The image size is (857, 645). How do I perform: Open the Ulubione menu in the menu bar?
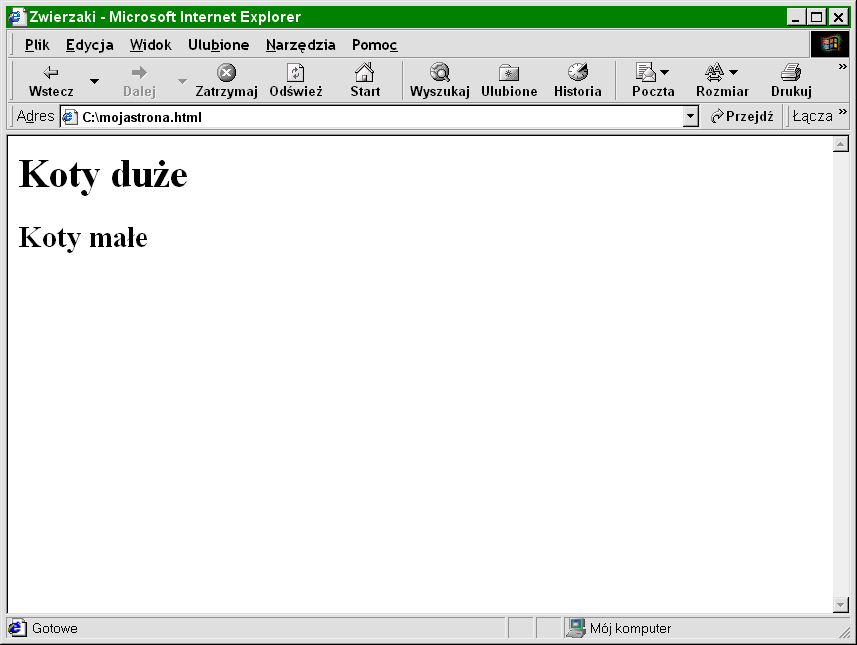click(x=218, y=45)
